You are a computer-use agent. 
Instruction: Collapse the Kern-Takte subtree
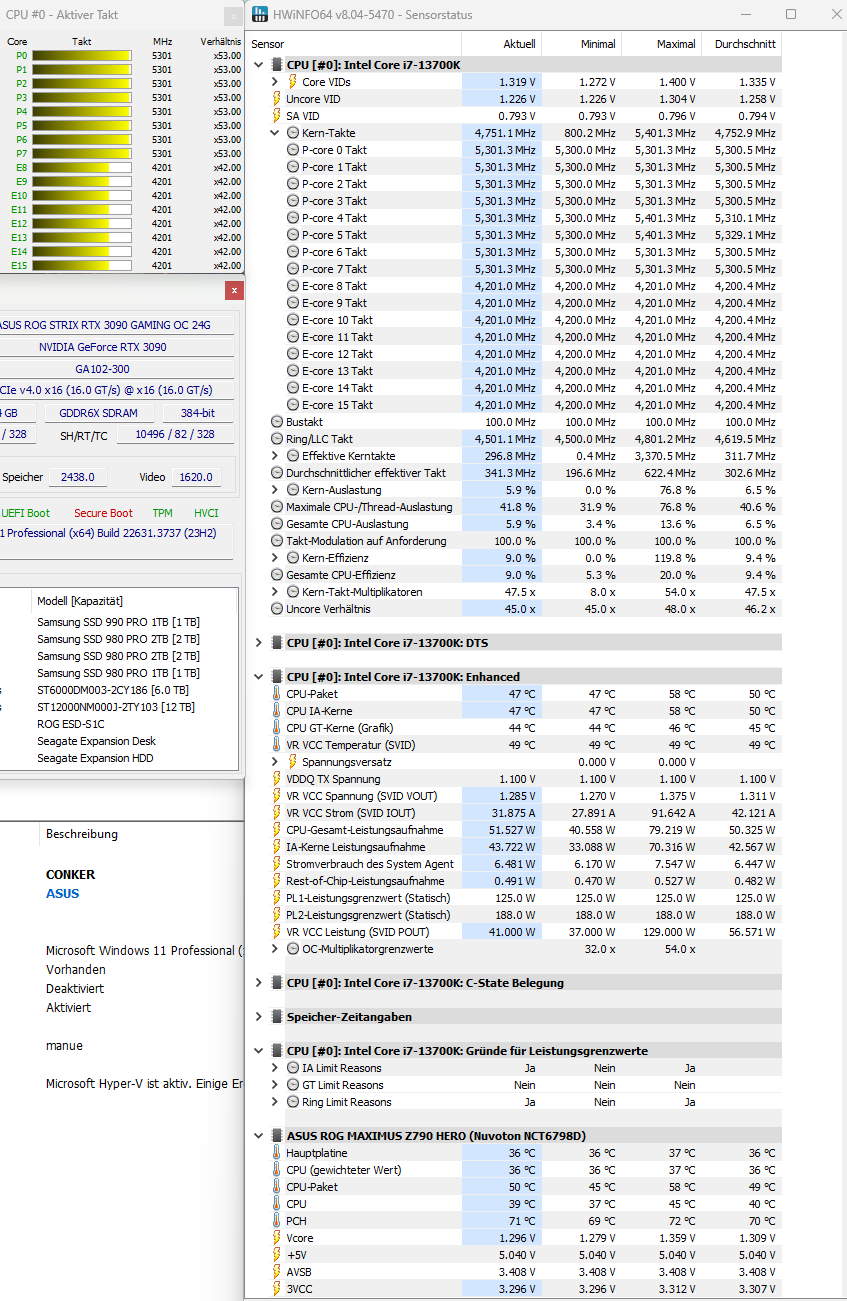point(275,133)
